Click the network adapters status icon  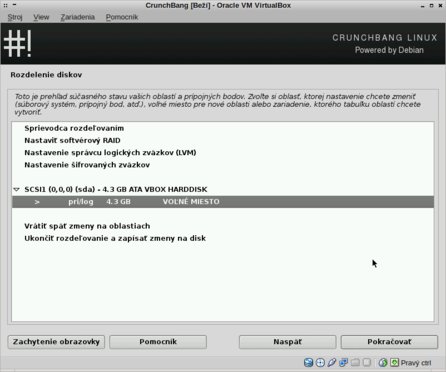click(x=343, y=362)
